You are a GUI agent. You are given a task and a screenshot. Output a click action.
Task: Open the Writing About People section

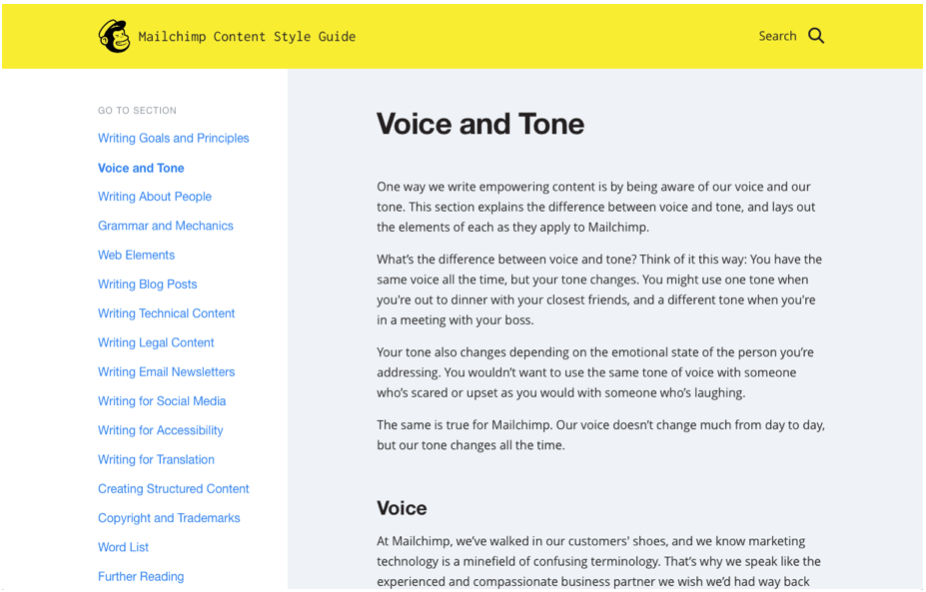(155, 197)
